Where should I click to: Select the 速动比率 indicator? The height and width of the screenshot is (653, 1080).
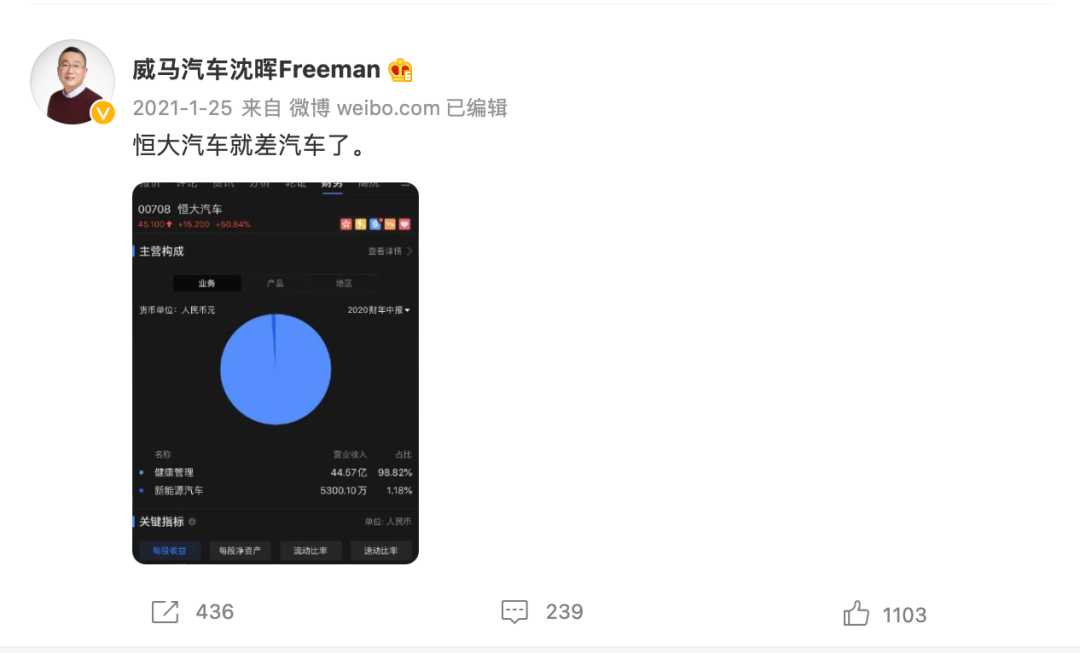[381, 550]
